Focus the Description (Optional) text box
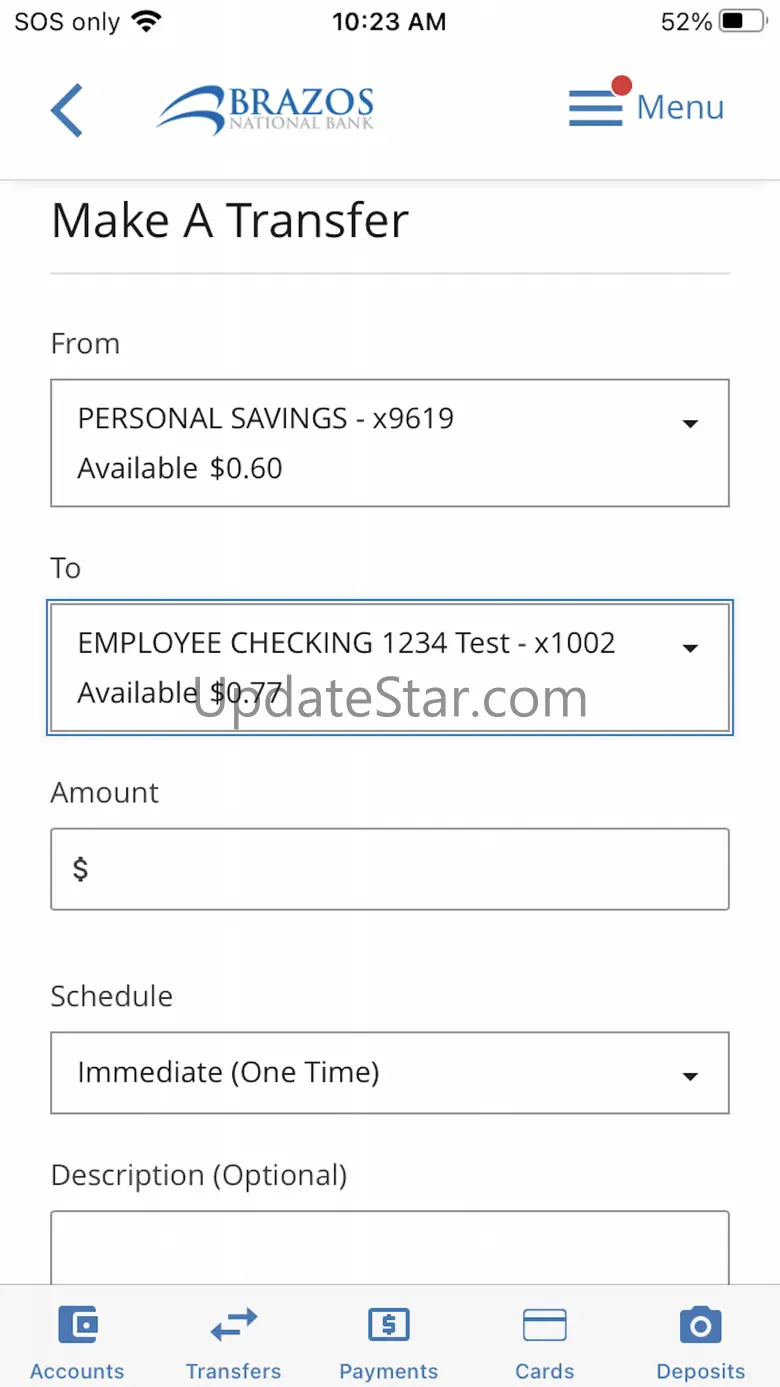Screen dimensions: 780x1387 pos(390,1248)
